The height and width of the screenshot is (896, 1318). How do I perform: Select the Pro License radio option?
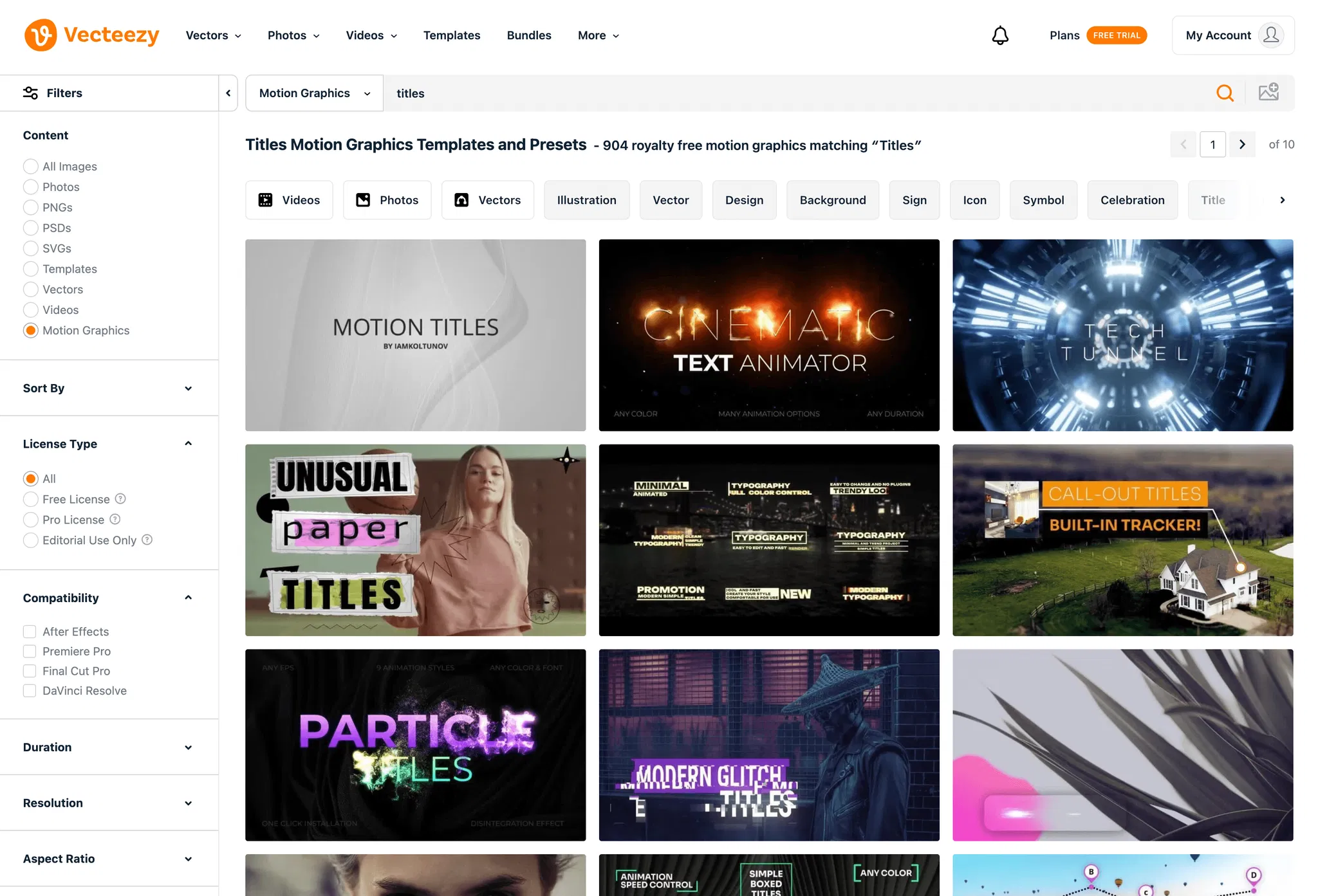pyautogui.click(x=30, y=520)
